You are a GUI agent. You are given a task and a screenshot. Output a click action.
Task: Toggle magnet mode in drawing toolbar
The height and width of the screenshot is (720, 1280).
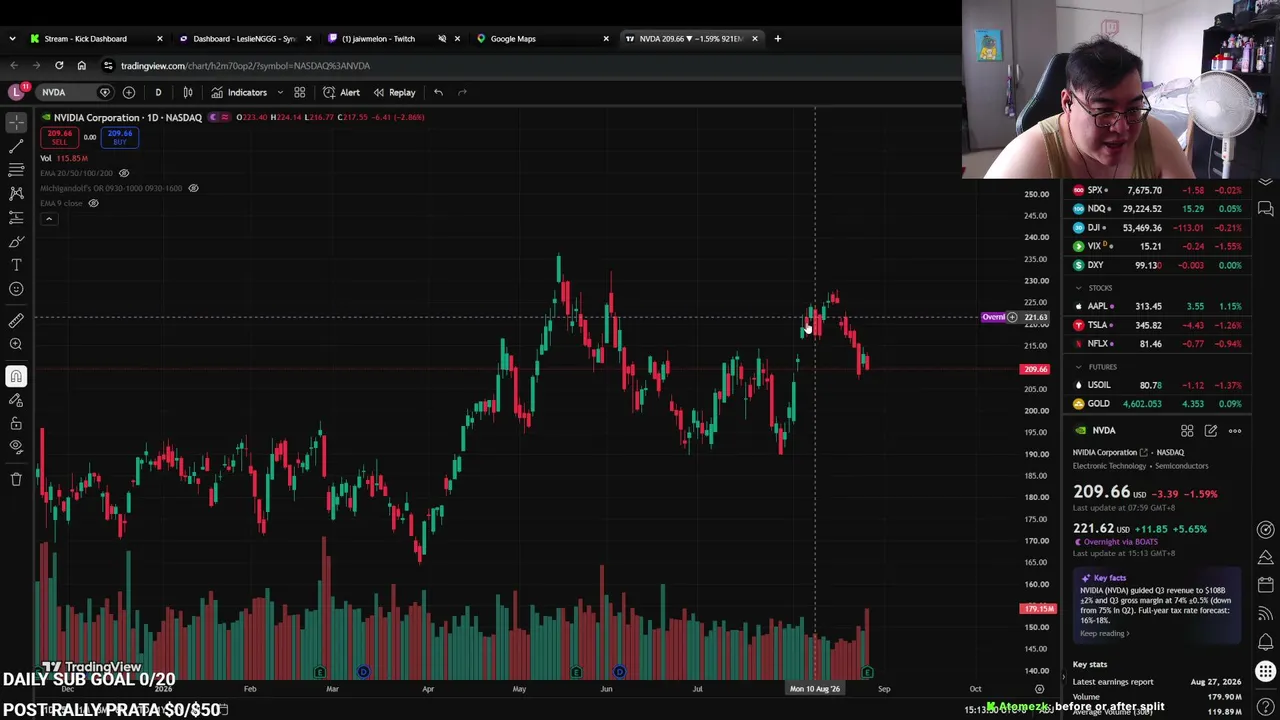coord(16,376)
